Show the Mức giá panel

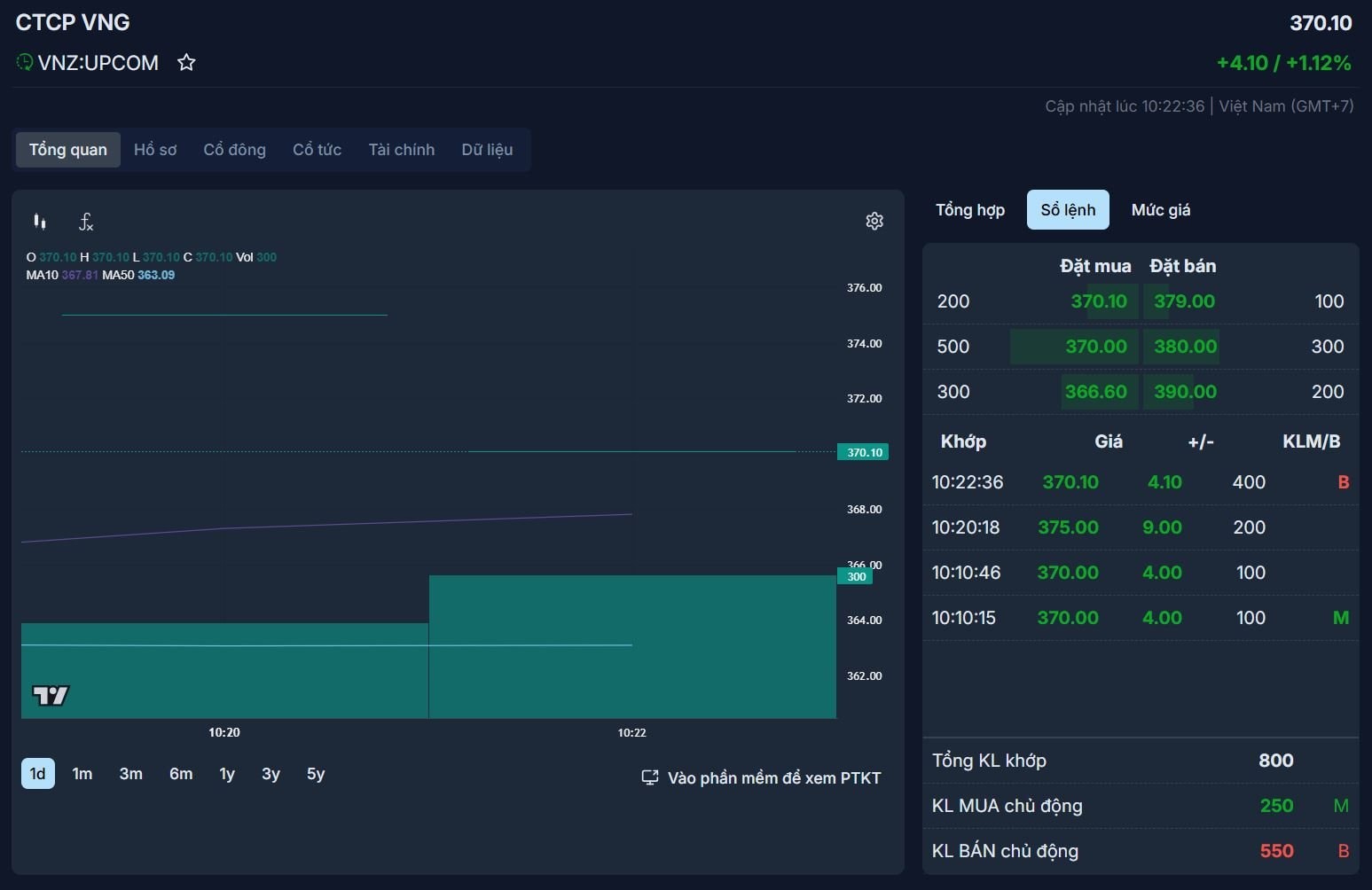(1160, 210)
